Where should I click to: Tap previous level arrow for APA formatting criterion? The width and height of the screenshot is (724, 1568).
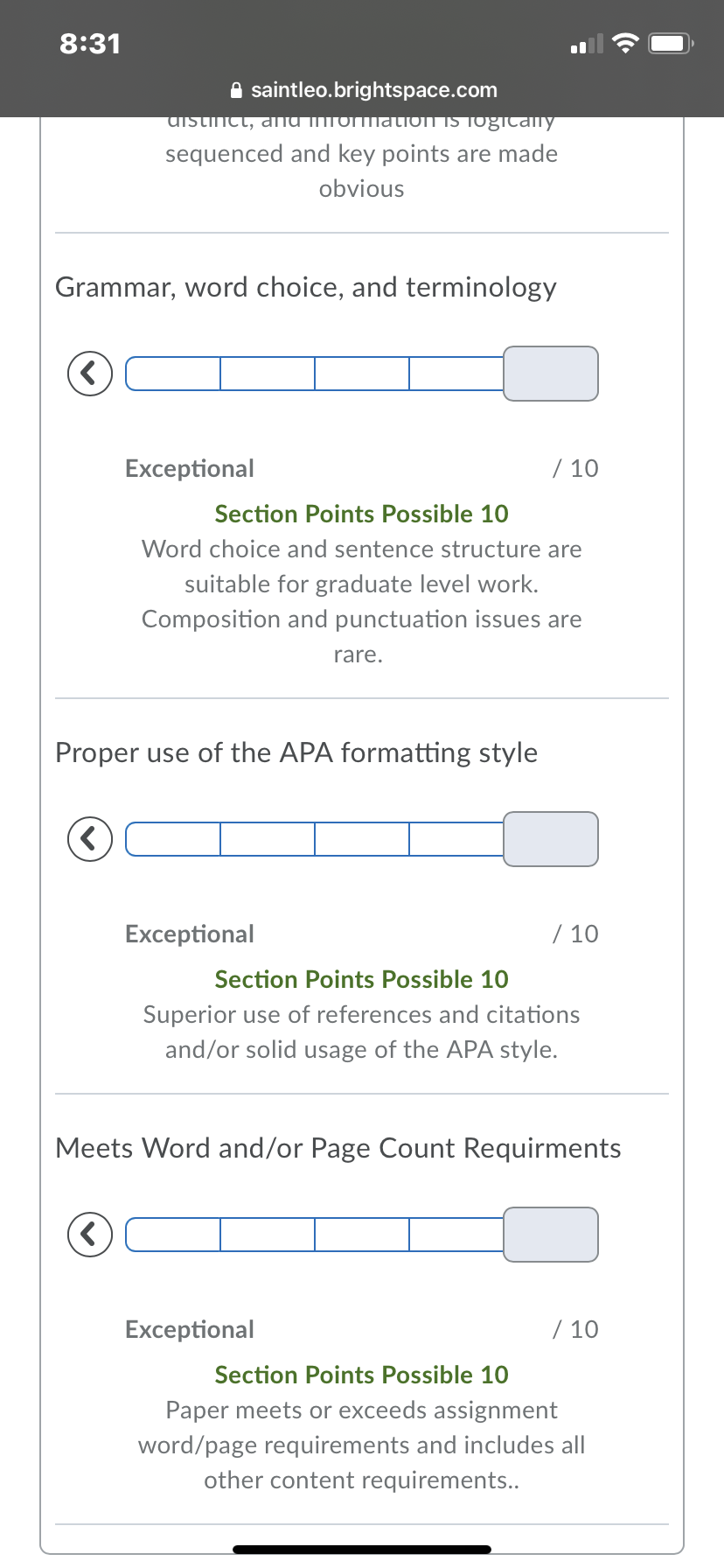coord(90,839)
